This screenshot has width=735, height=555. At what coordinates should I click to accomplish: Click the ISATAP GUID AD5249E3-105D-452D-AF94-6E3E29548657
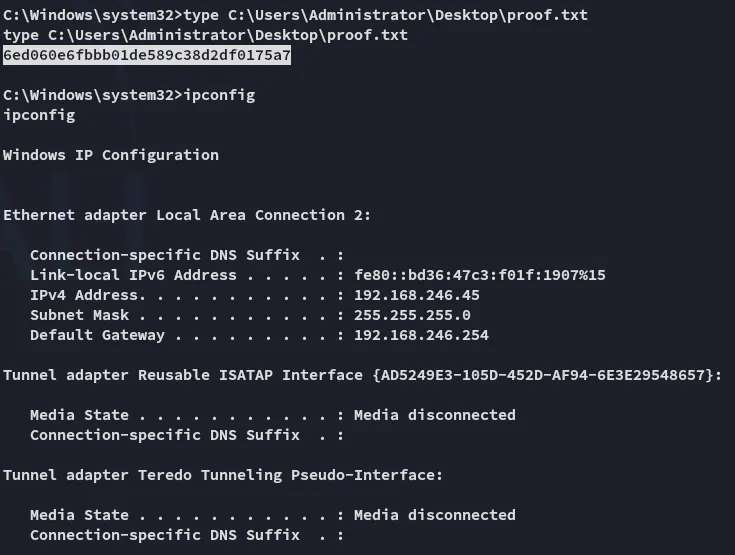coord(542,375)
